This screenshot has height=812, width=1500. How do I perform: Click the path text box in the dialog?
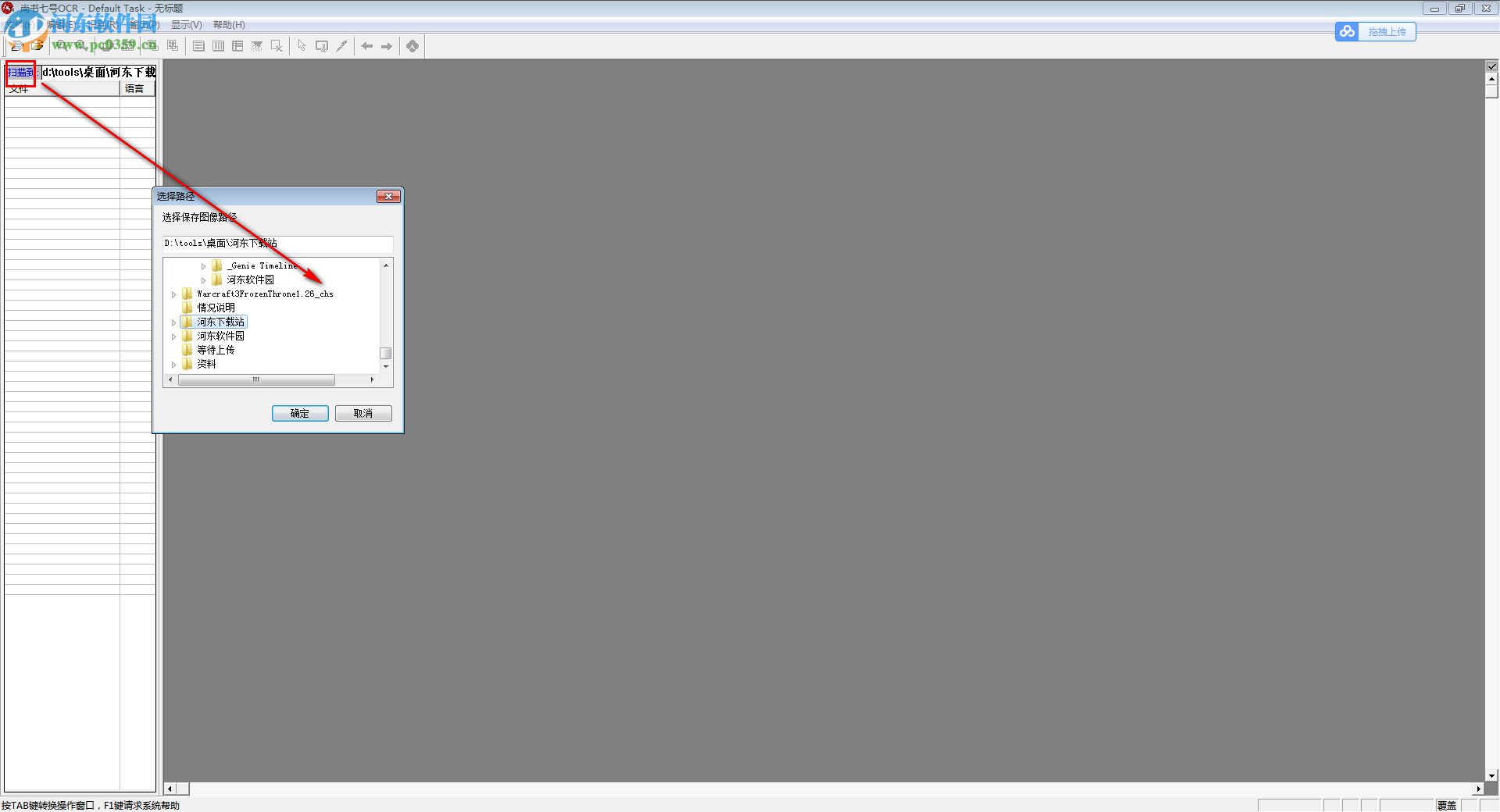click(x=277, y=244)
